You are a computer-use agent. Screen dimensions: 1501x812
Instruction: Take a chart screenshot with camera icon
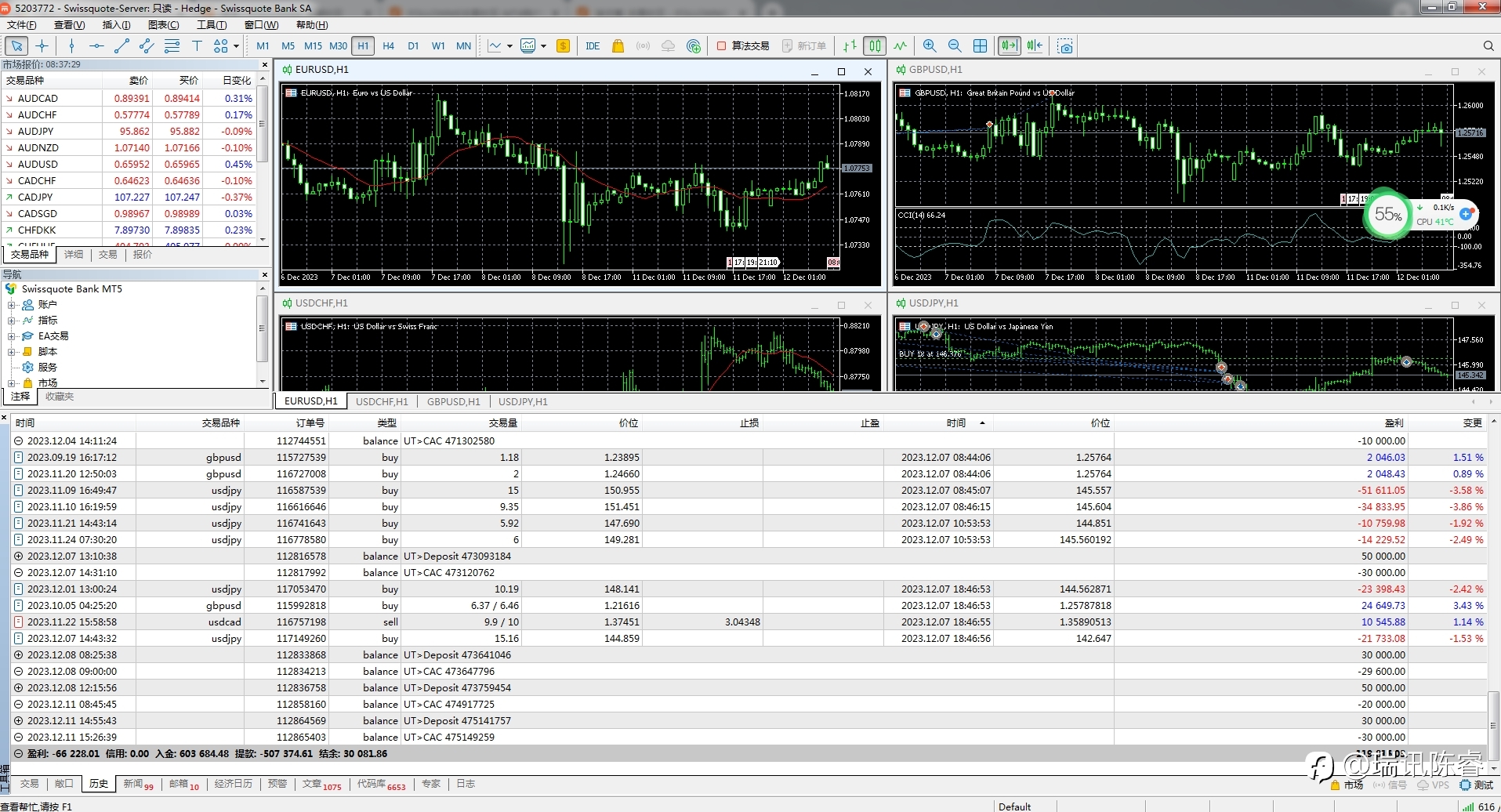(1064, 46)
